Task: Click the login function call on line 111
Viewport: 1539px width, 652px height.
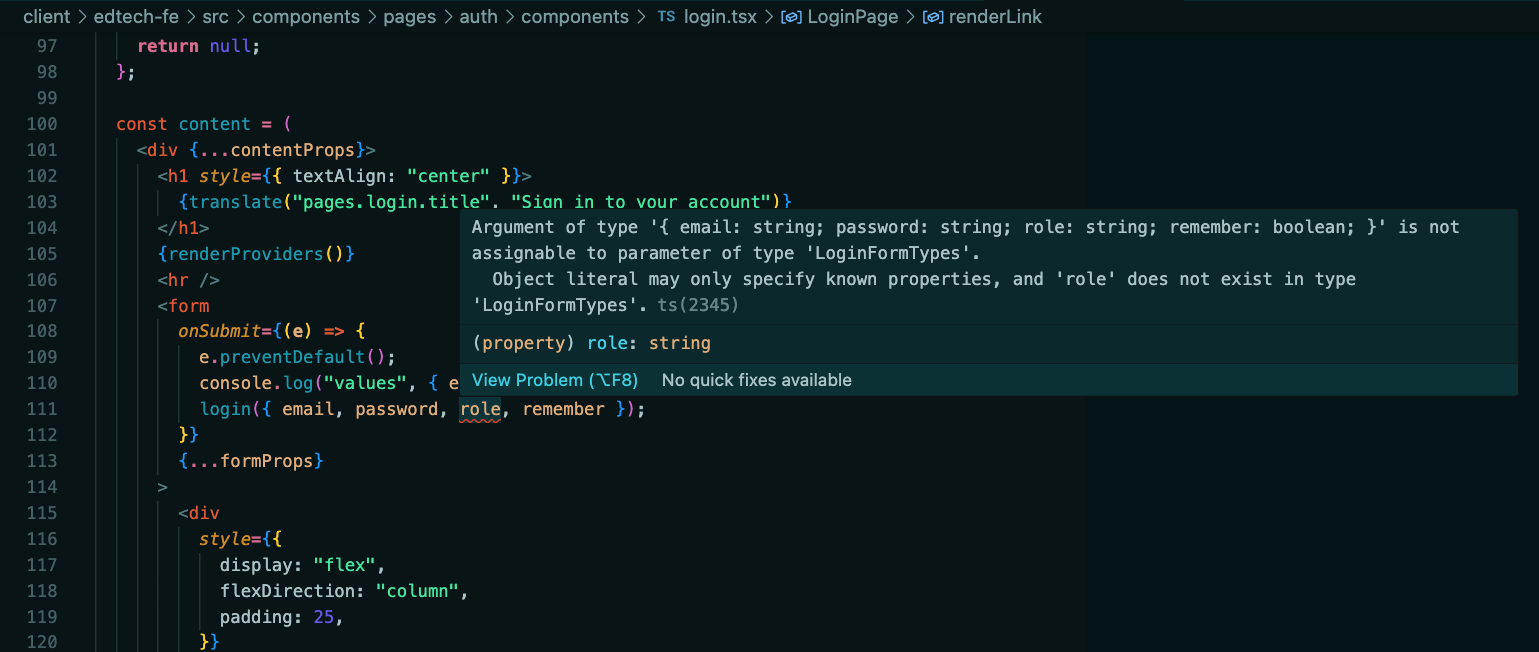Action: (225, 409)
